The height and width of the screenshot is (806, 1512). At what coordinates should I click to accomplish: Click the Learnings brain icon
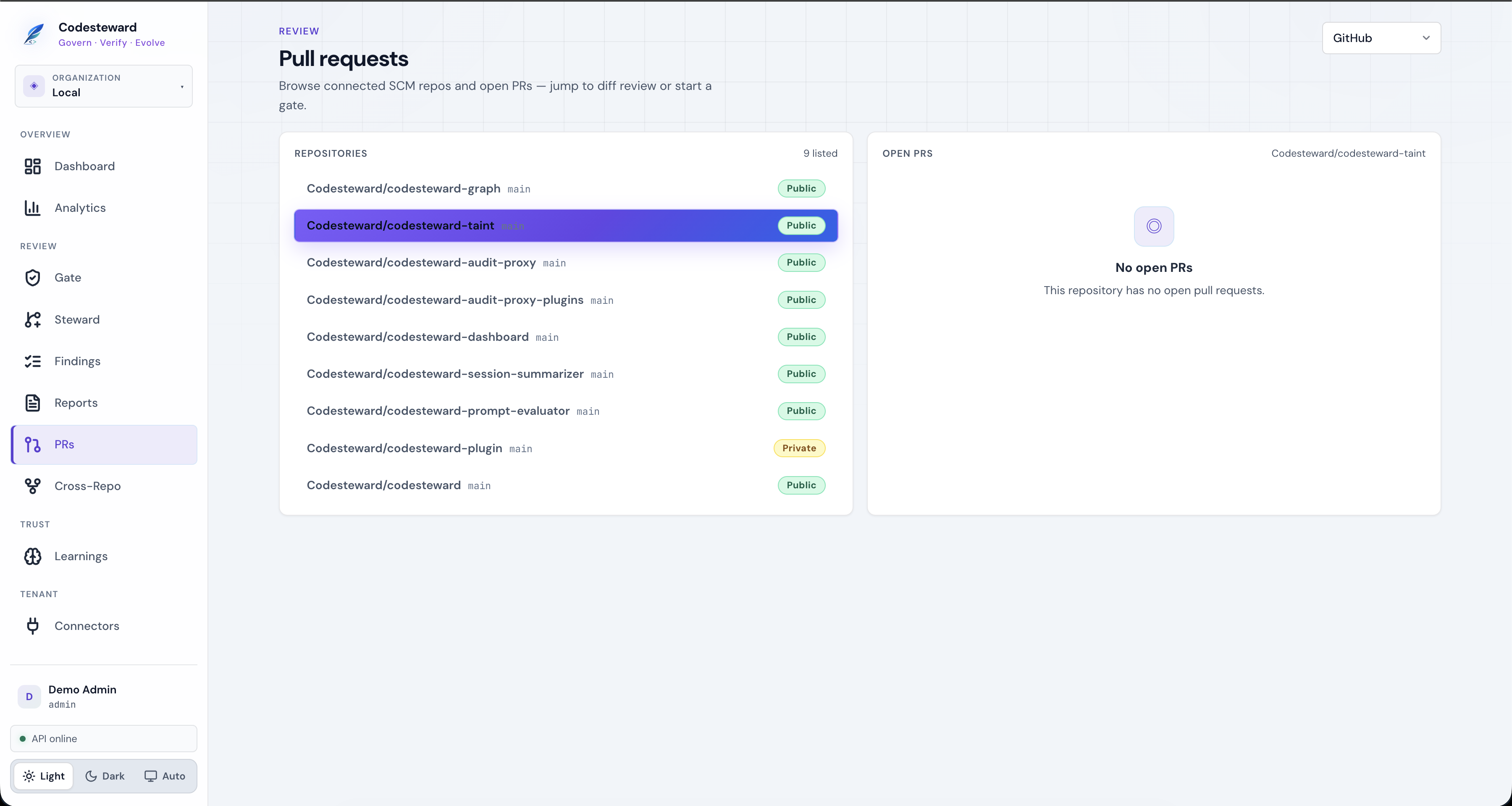pos(33,556)
